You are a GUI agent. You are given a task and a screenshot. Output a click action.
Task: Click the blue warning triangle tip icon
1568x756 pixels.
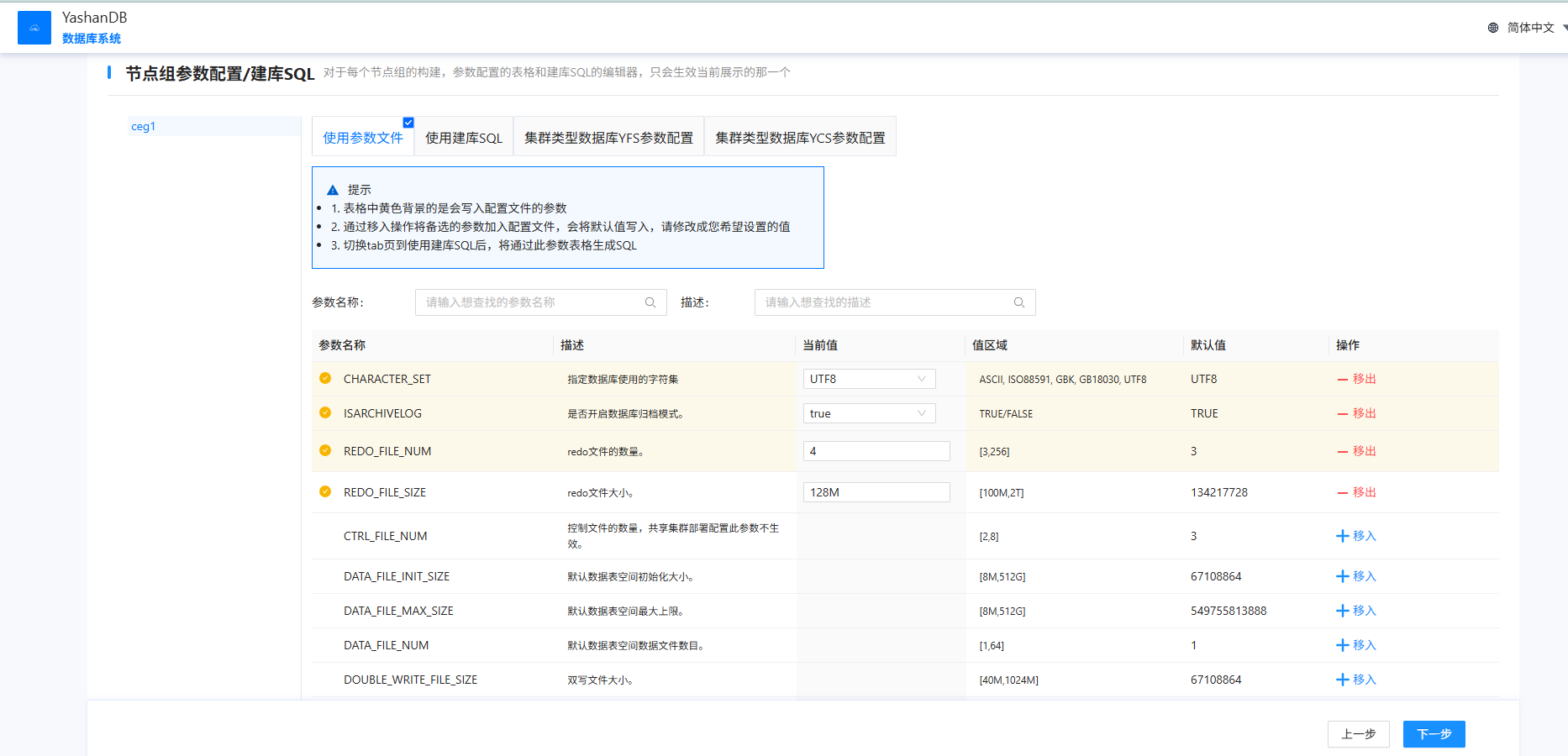click(x=333, y=190)
